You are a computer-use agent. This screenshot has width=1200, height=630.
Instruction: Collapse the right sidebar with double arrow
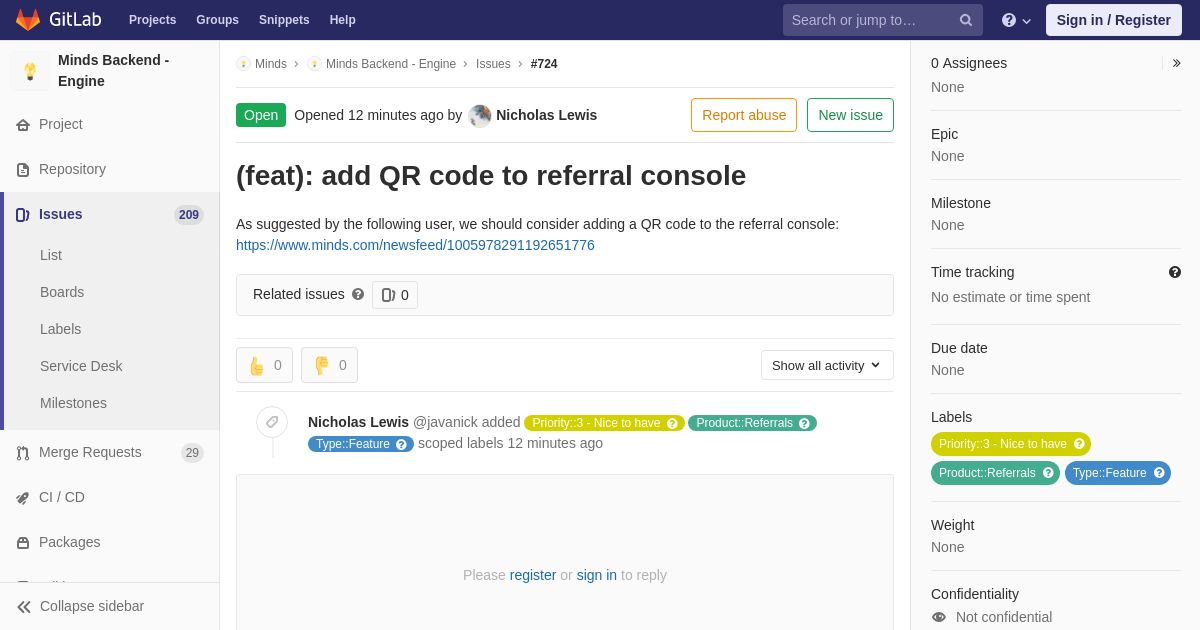(1176, 63)
